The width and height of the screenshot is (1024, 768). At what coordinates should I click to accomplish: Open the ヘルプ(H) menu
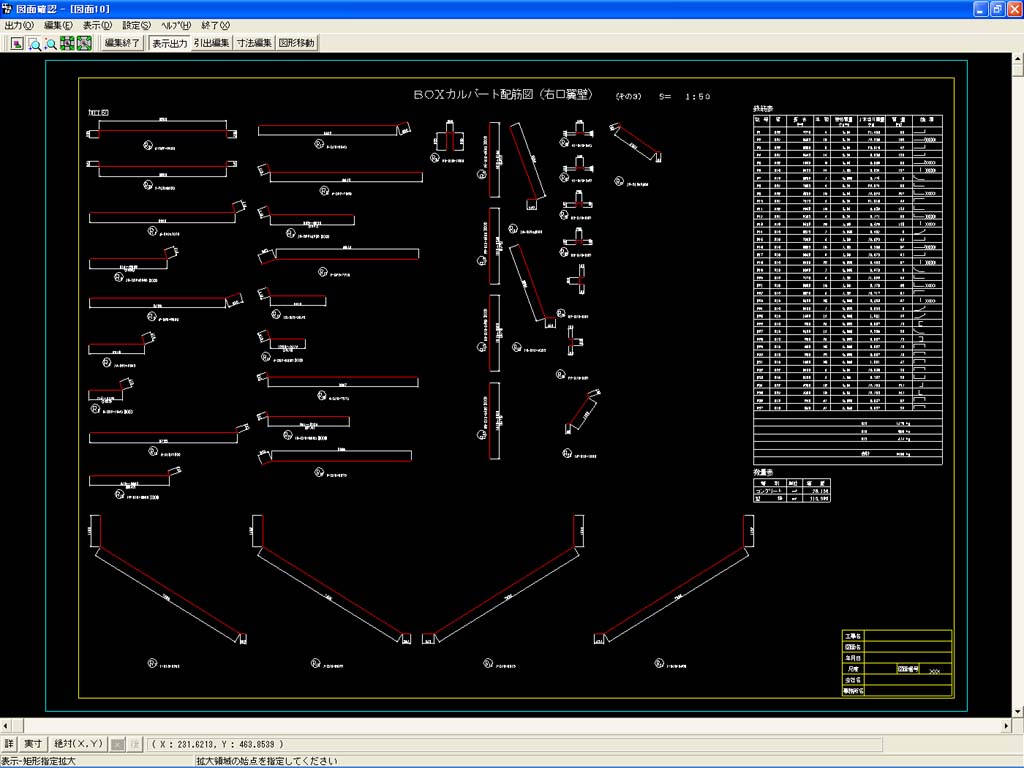click(176, 25)
